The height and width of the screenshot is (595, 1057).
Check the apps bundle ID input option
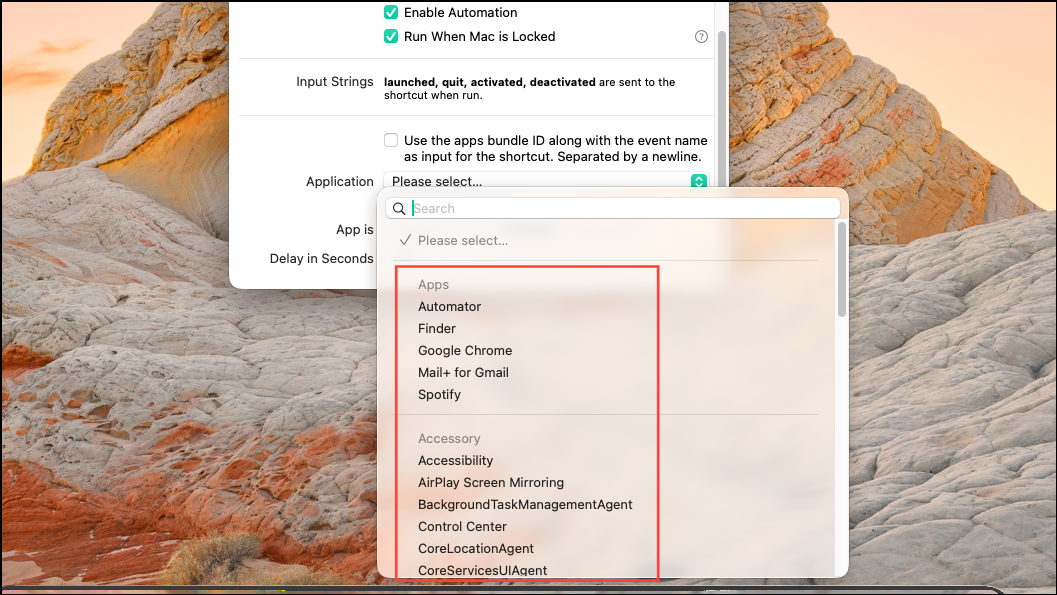tap(391, 140)
